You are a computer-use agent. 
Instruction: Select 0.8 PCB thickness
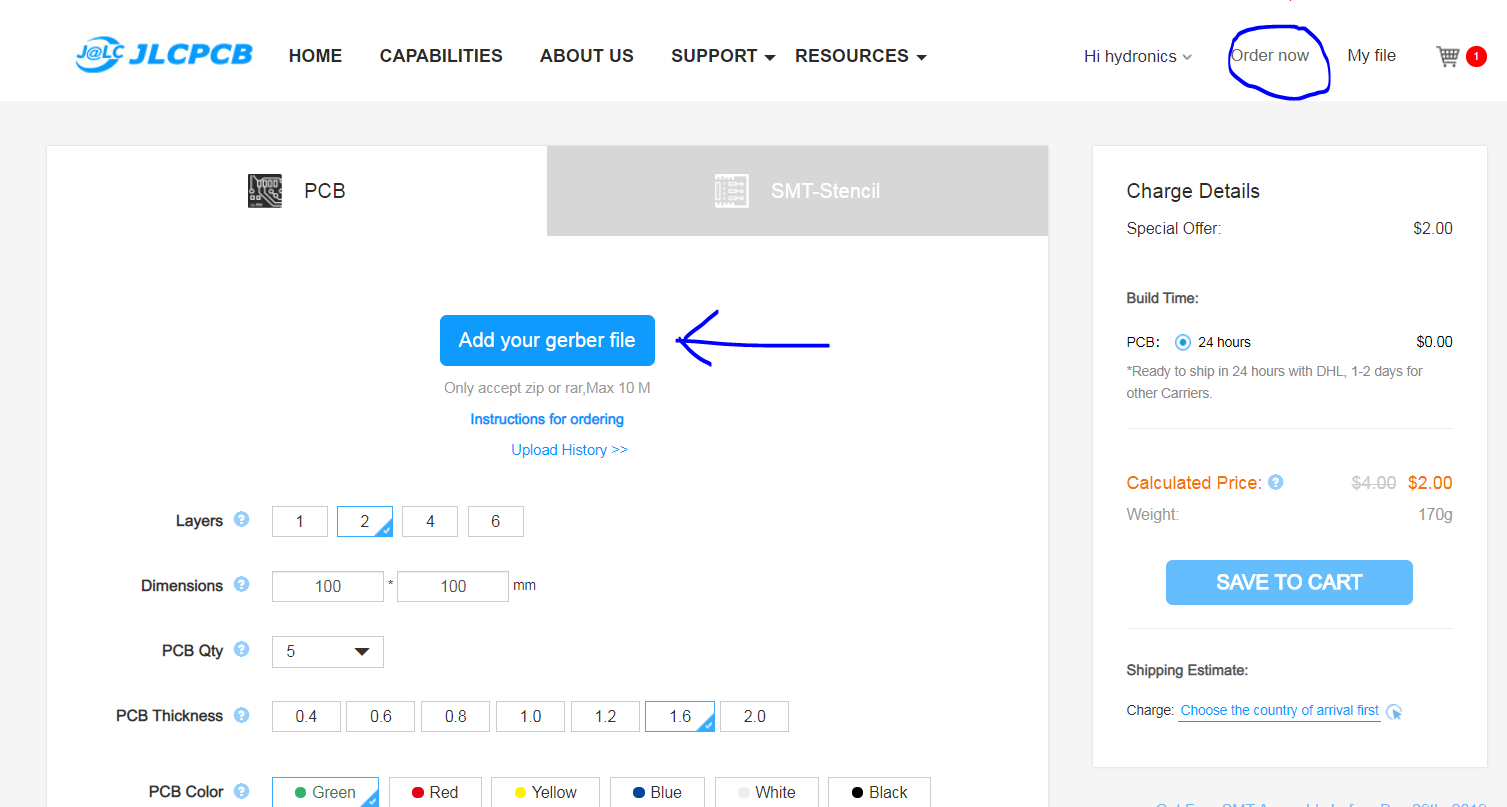pyautogui.click(x=455, y=716)
